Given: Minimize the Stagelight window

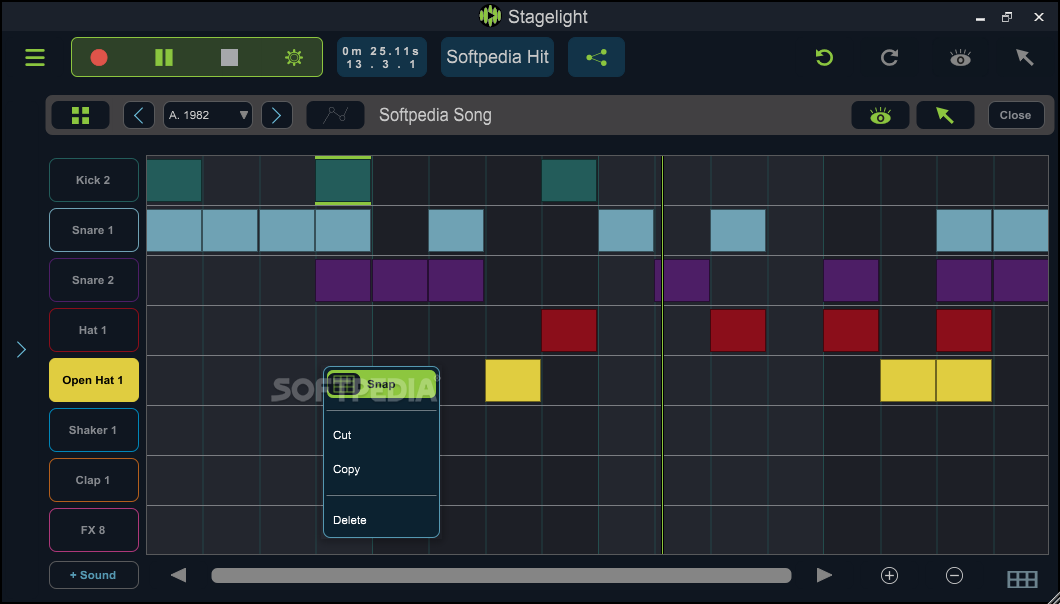Looking at the screenshot, I should (x=980, y=19).
